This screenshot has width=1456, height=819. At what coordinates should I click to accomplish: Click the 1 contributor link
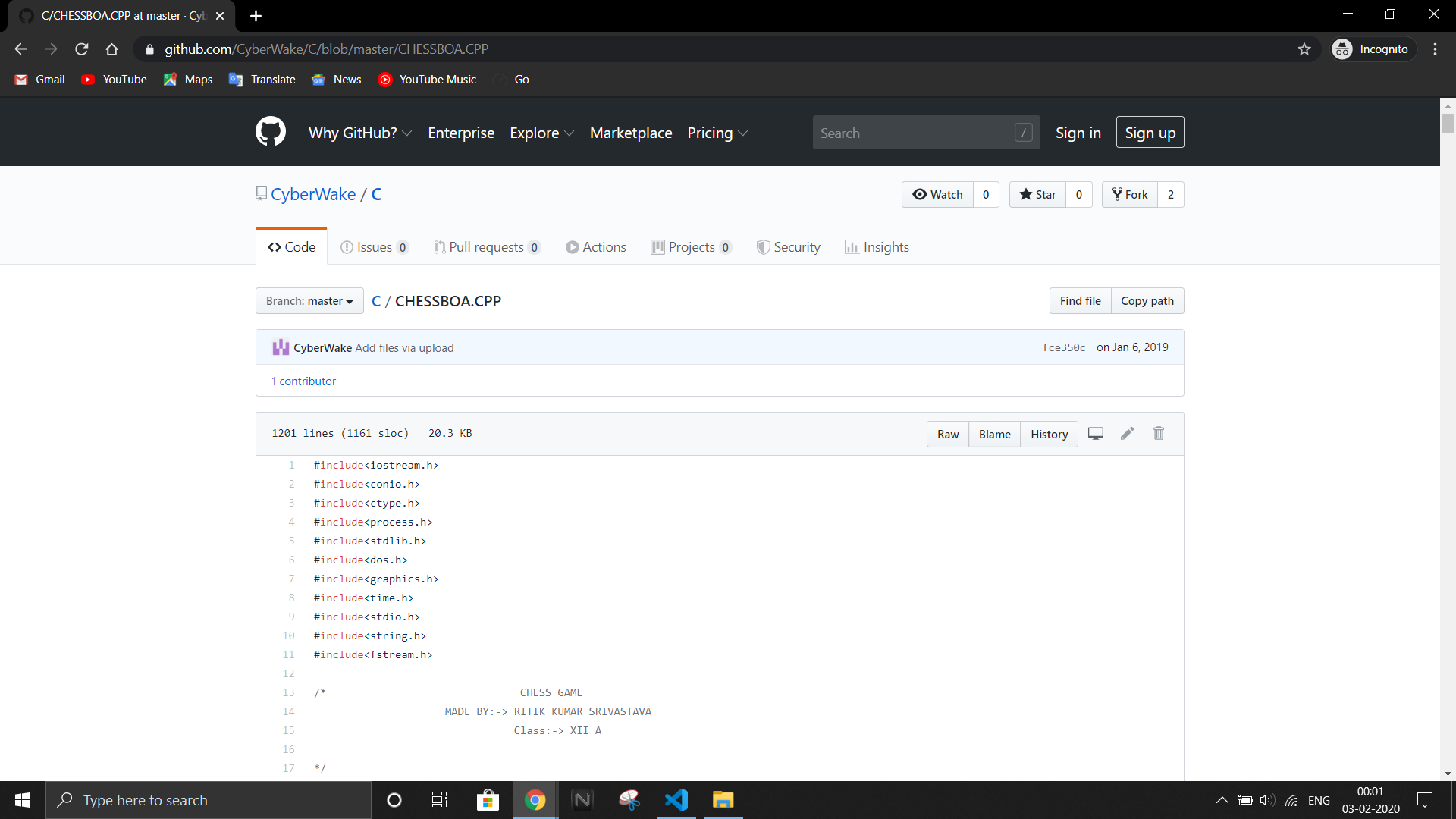pos(303,381)
